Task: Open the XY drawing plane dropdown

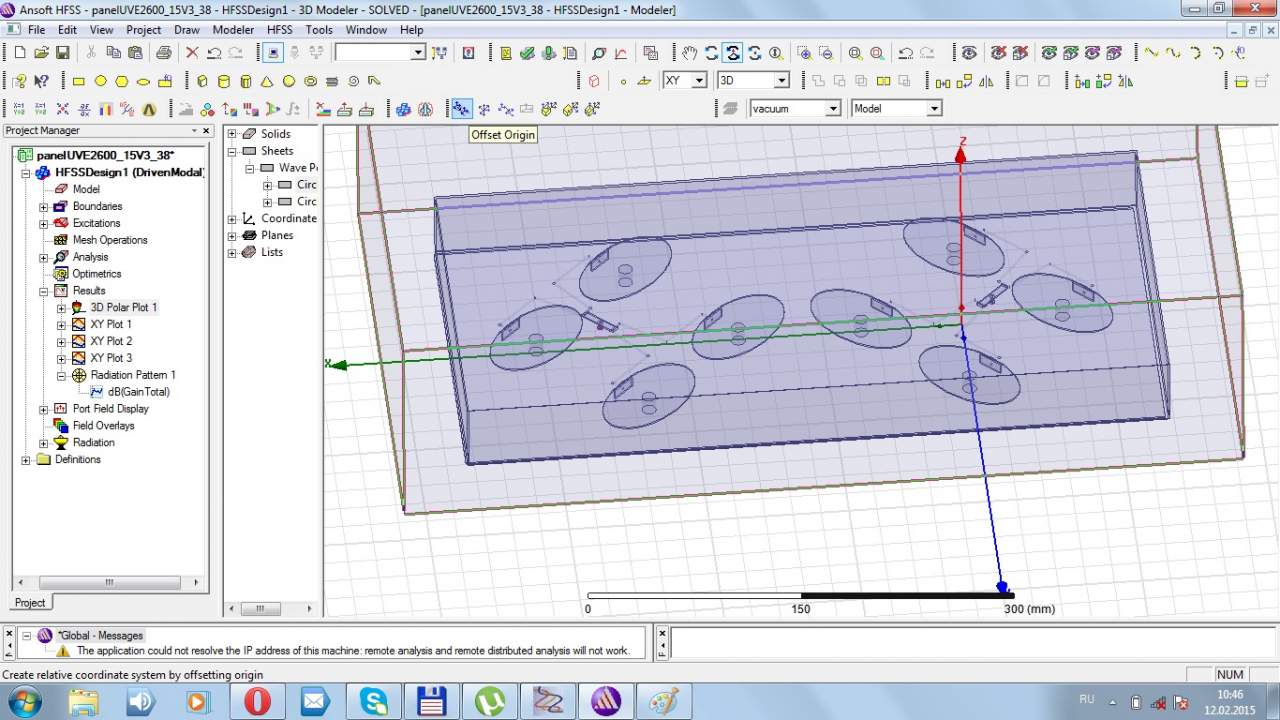Action: point(699,81)
